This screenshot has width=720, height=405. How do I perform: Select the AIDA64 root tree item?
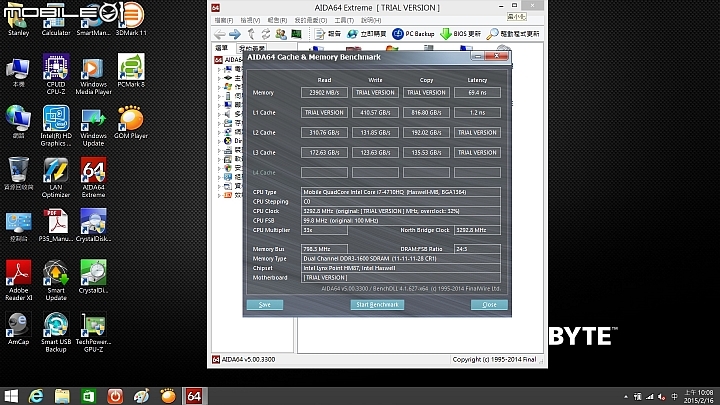coord(228,60)
